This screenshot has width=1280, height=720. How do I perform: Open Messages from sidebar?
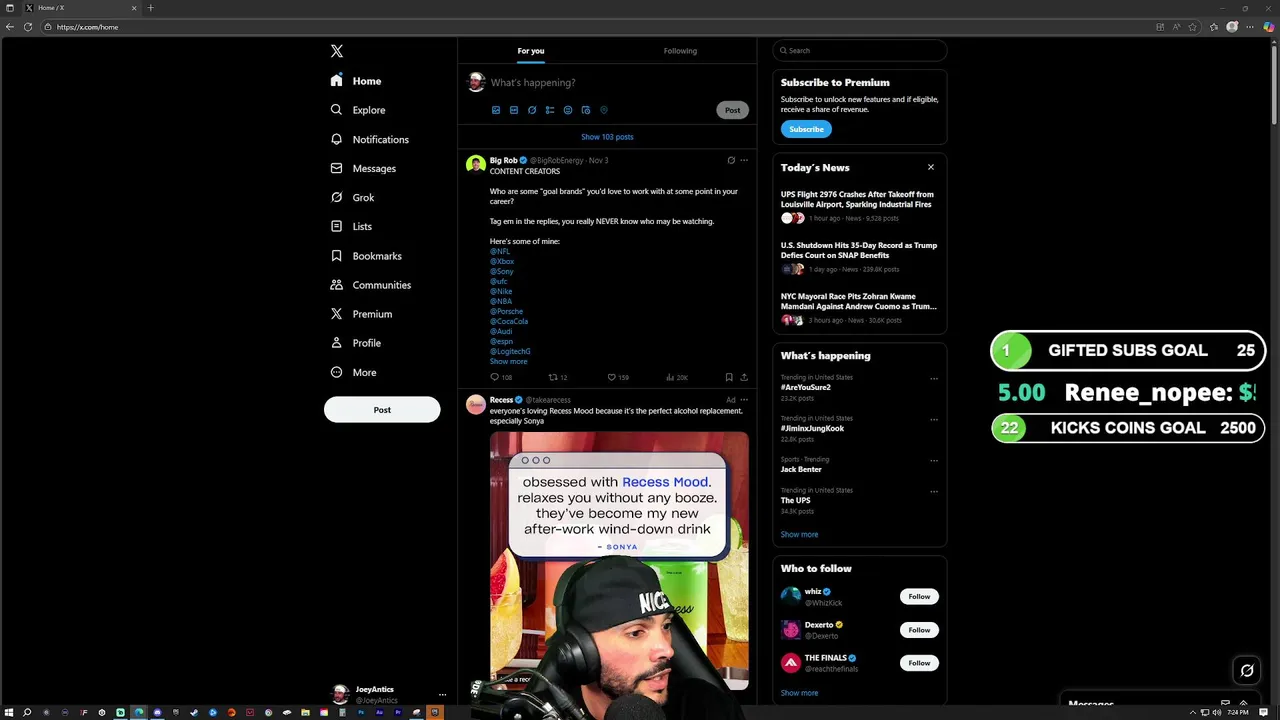pyautogui.click(x=363, y=168)
